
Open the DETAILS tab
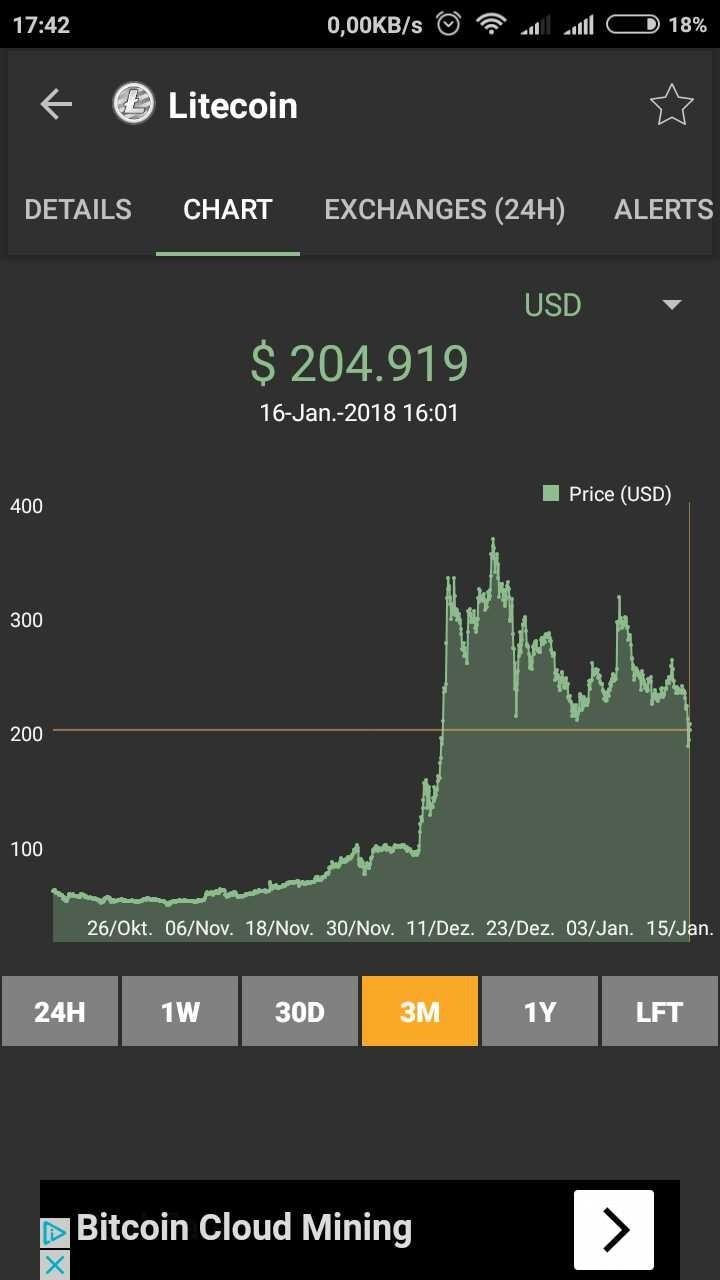78,210
